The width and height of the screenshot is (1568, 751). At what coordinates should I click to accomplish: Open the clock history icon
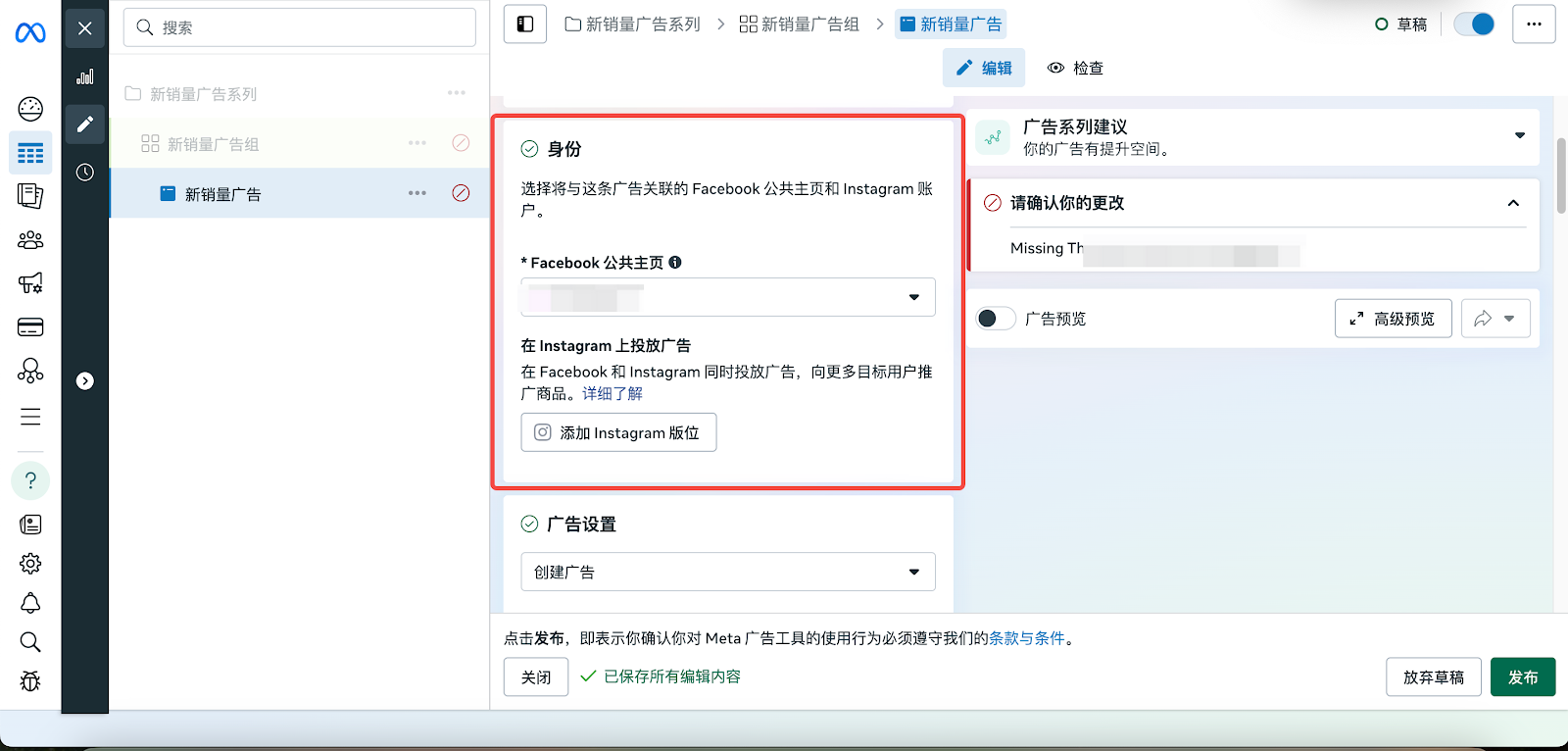click(85, 173)
